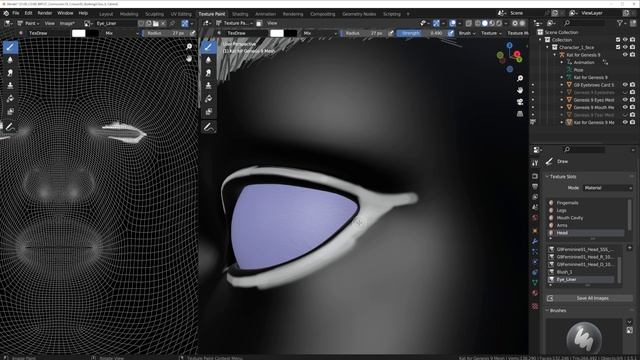The image size is (640, 360).
Task: Click the pan hand icon in image editor
Action: (x=189, y=59)
